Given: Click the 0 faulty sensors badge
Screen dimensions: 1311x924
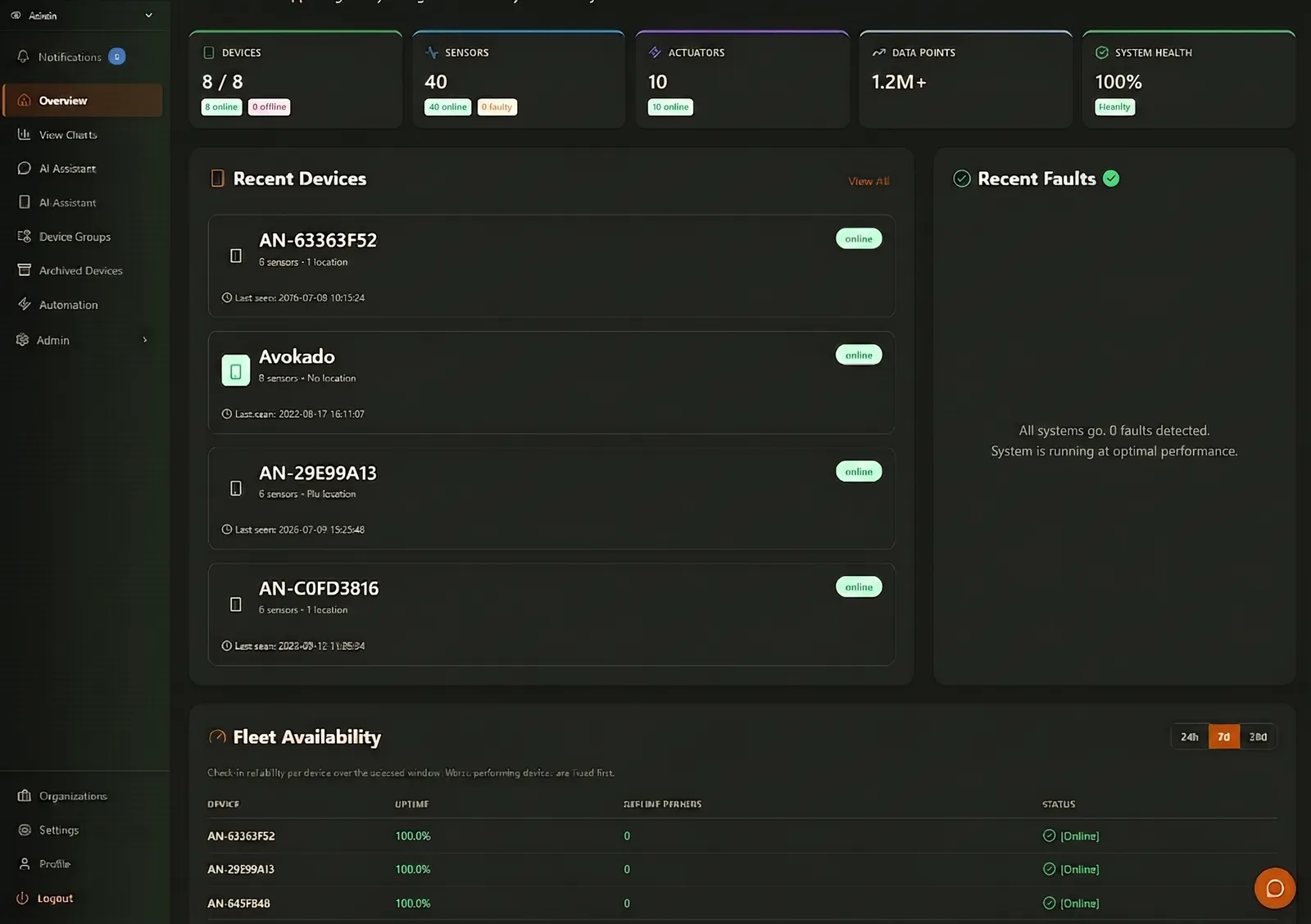Looking at the screenshot, I should [x=497, y=106].
